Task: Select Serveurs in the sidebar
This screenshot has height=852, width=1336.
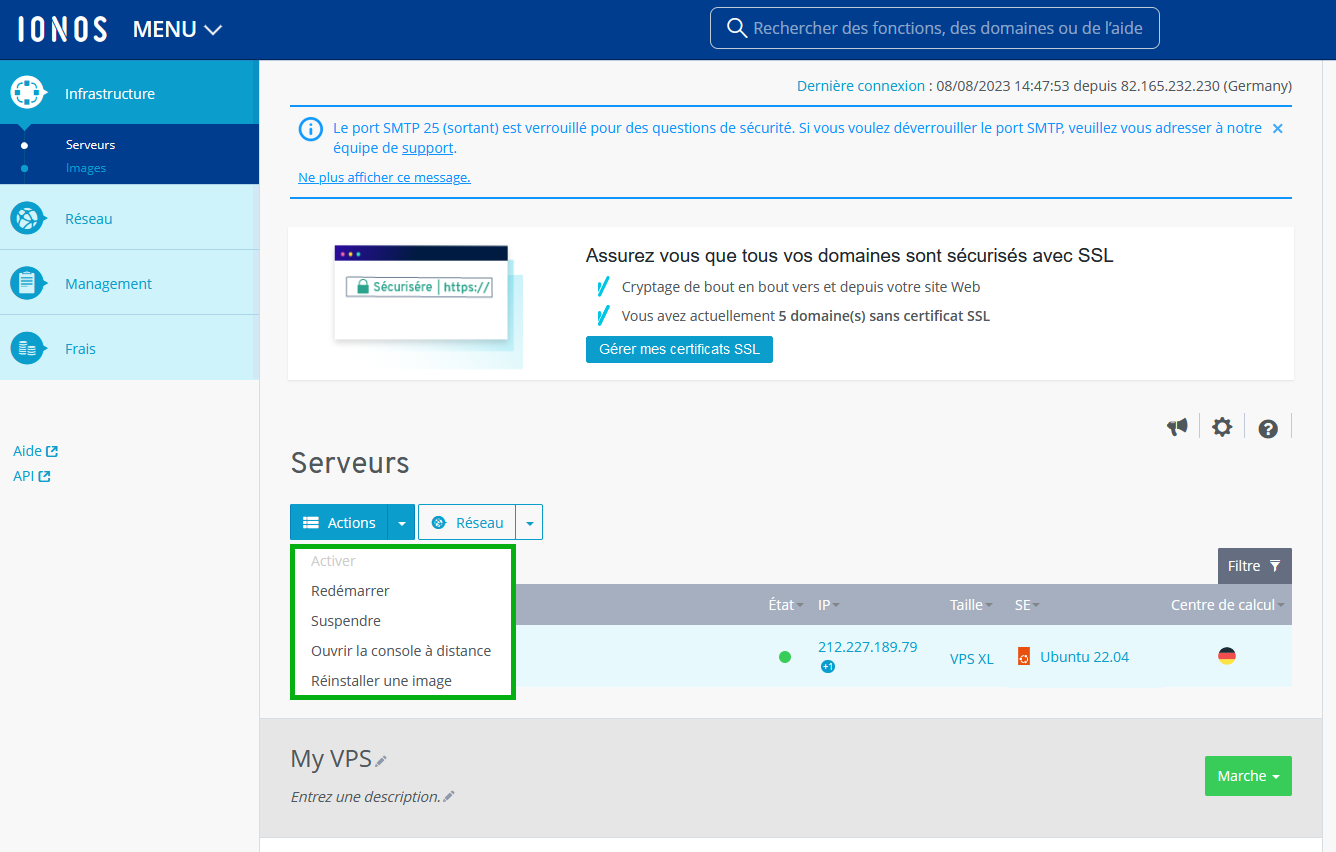Action: point(90,145)
